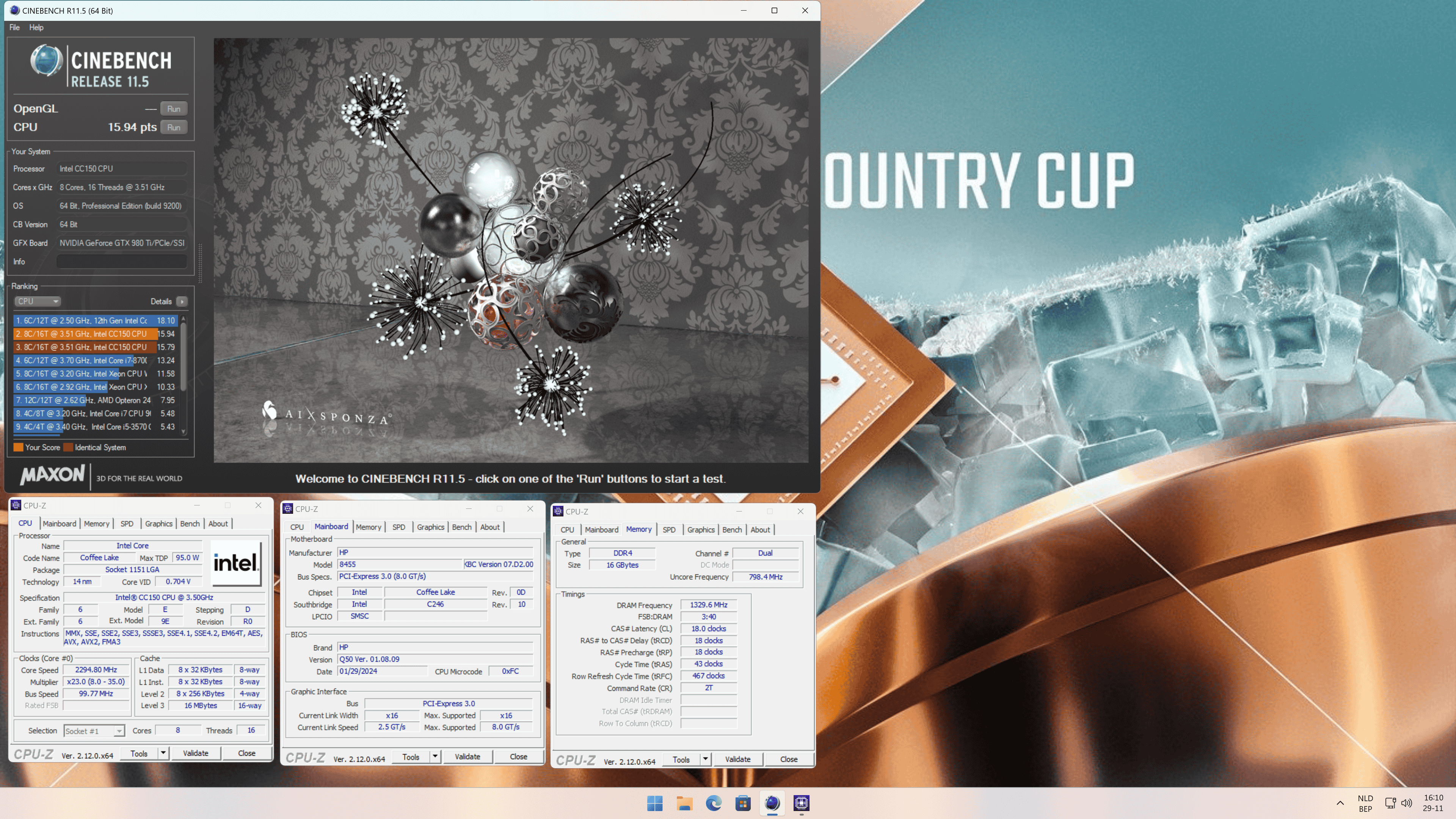Run the CPU benchmark
Image resolution: width=1456 pixels, height=819 pixels.
(174, 128)
